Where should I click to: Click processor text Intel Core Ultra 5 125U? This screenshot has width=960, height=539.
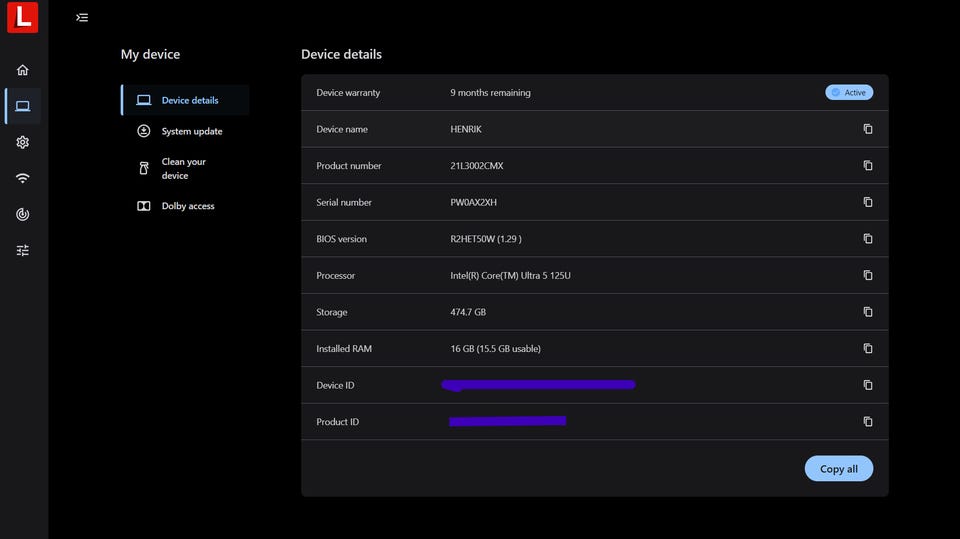point(511,276)
